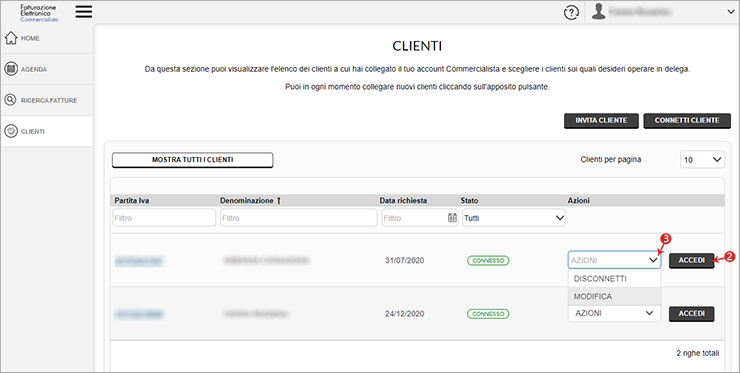Click the user profile avatar icon
The height and width of the screenshot is (373, 740).
click(x=598, y=12)
